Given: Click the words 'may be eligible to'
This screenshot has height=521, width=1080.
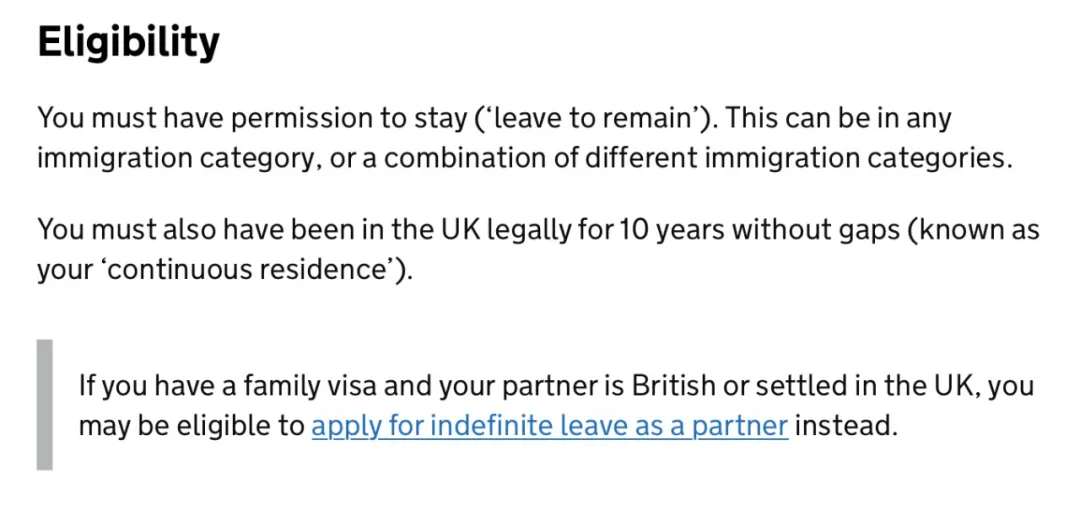Looking at the screenshot, I should 191,426.
